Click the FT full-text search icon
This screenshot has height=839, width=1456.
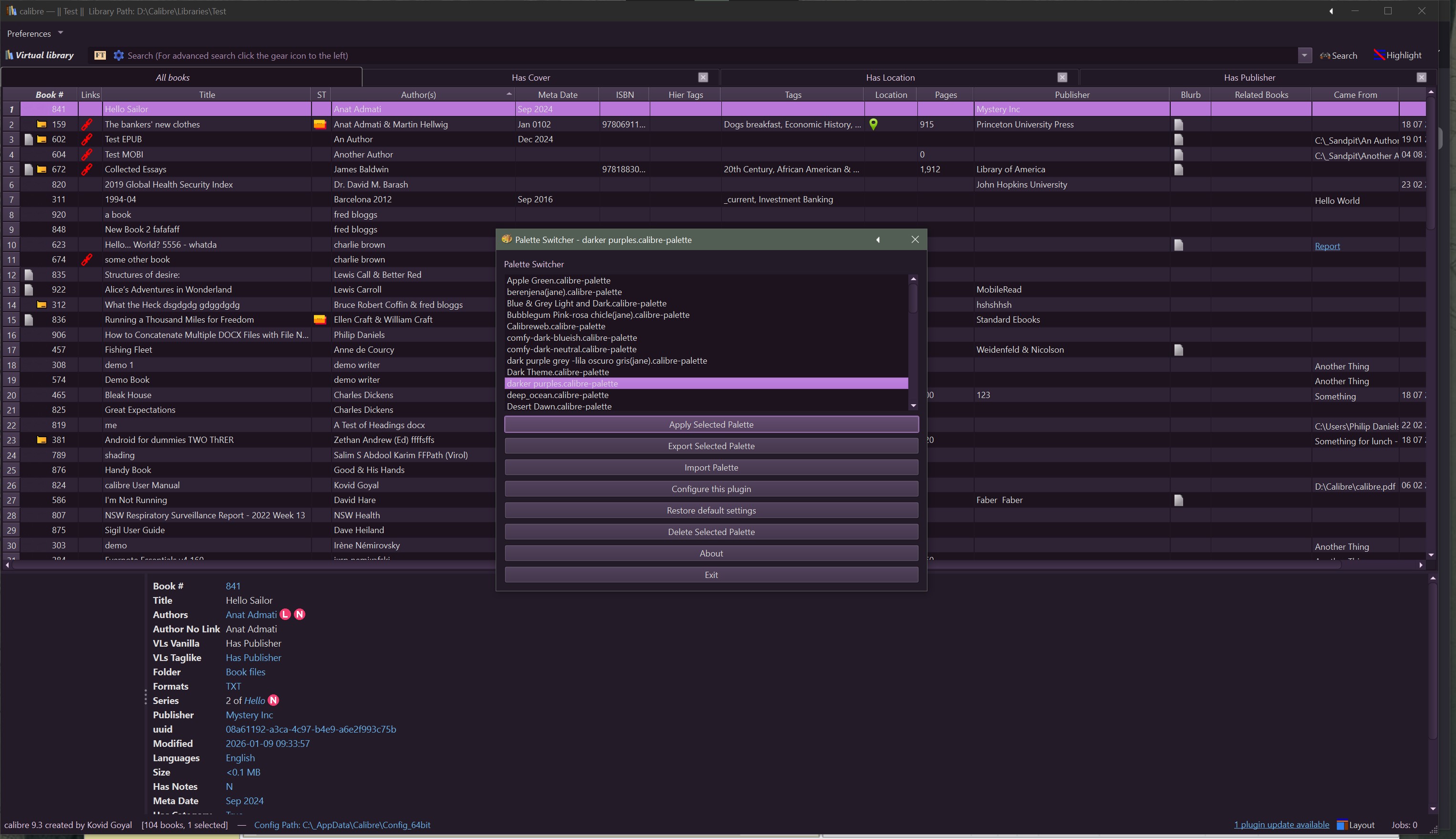click(100, 55)
